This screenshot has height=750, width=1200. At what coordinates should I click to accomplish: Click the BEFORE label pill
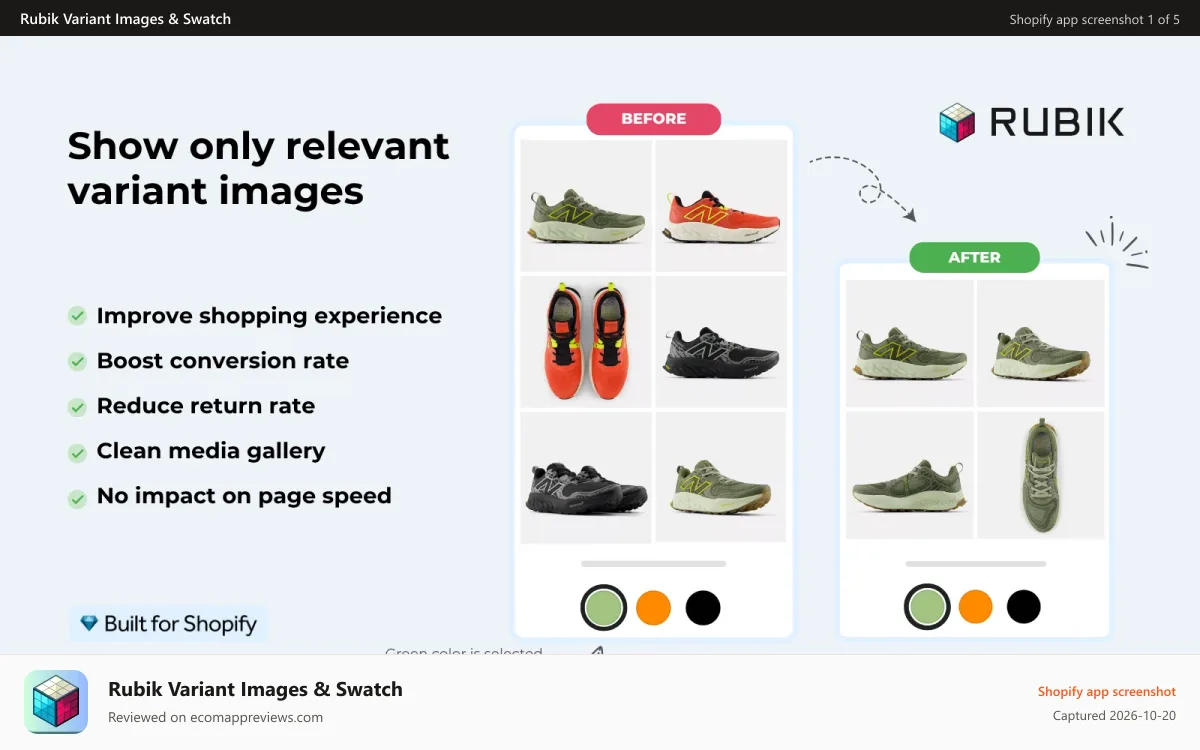pyautogui.click(x=653, y=119)
